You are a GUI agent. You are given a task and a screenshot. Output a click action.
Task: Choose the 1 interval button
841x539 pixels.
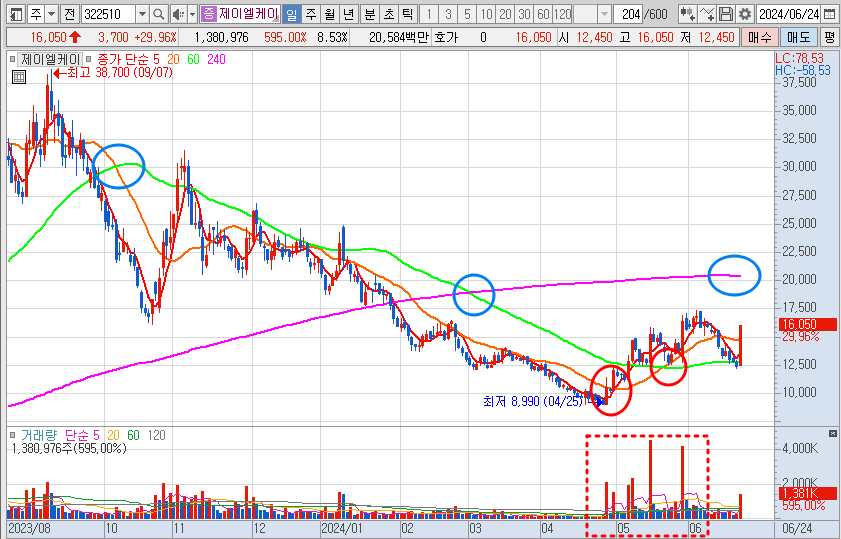(429, 14)
